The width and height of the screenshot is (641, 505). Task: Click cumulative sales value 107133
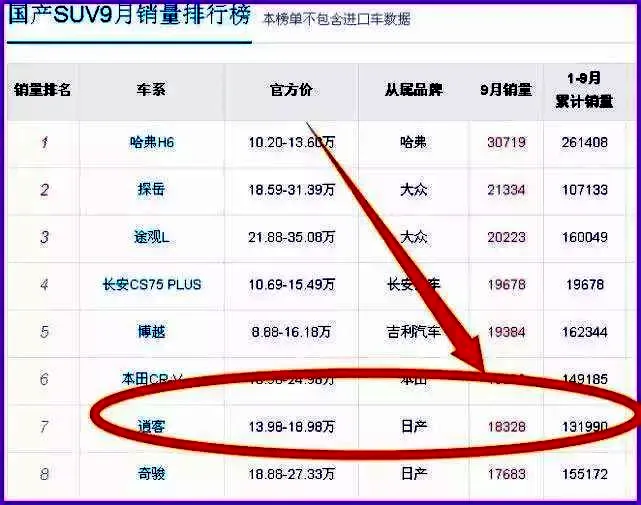coord(585,190)
